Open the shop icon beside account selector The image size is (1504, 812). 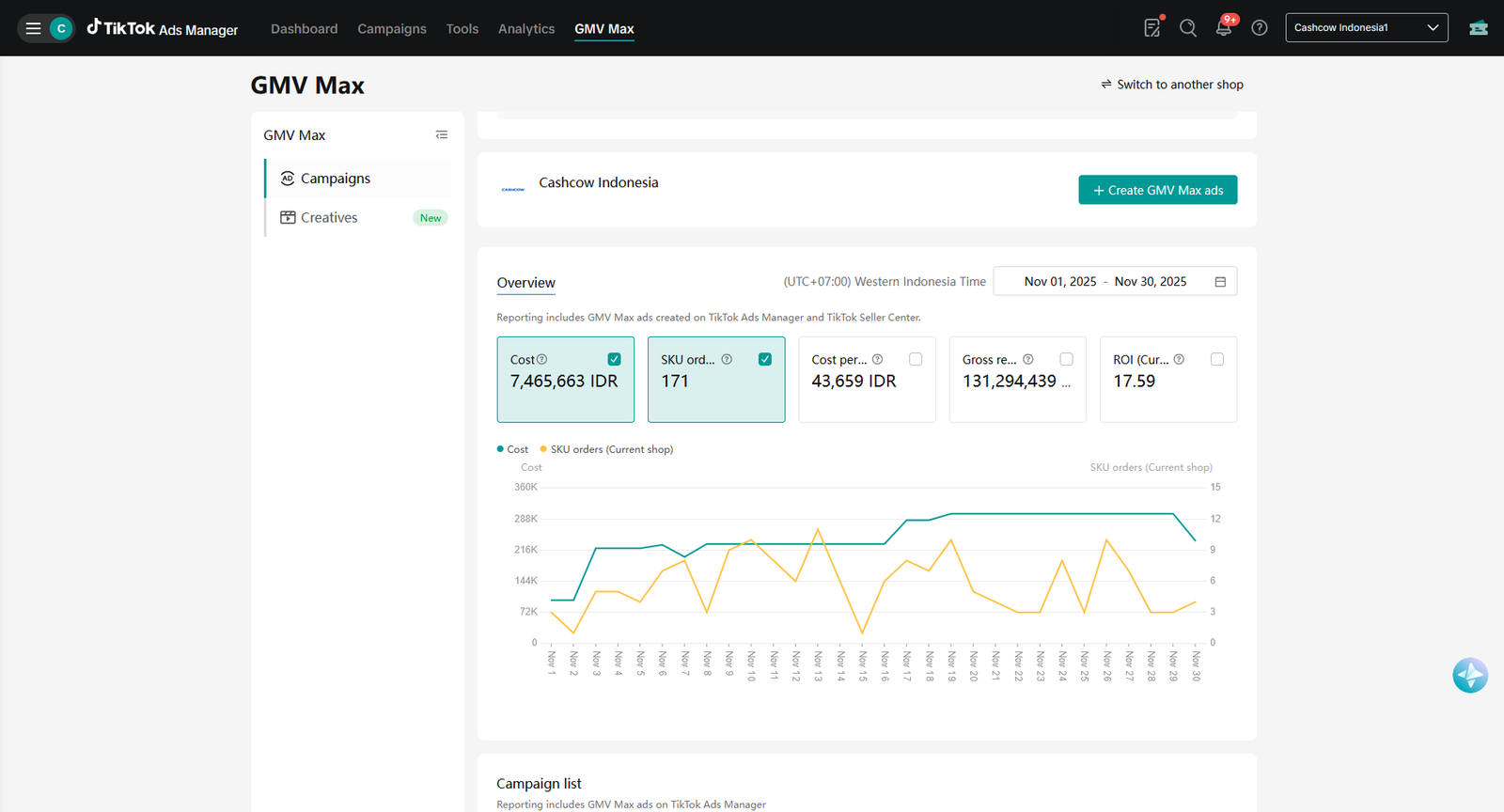pyautogui.click(x=1479, y=28)
